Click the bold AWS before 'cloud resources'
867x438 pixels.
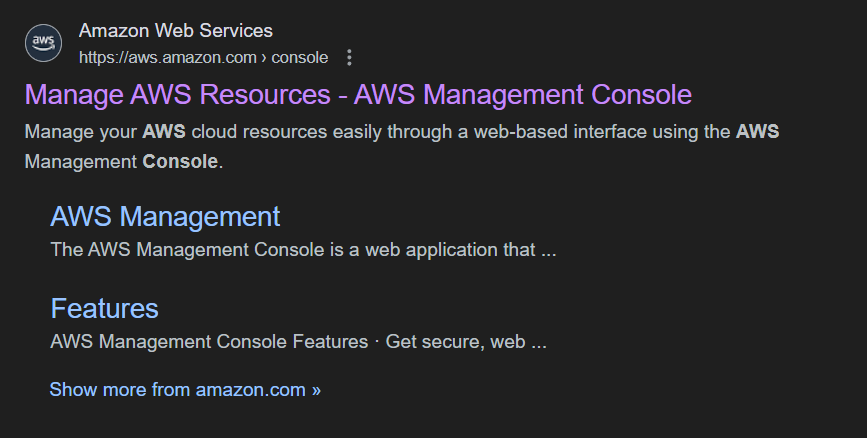164,132
